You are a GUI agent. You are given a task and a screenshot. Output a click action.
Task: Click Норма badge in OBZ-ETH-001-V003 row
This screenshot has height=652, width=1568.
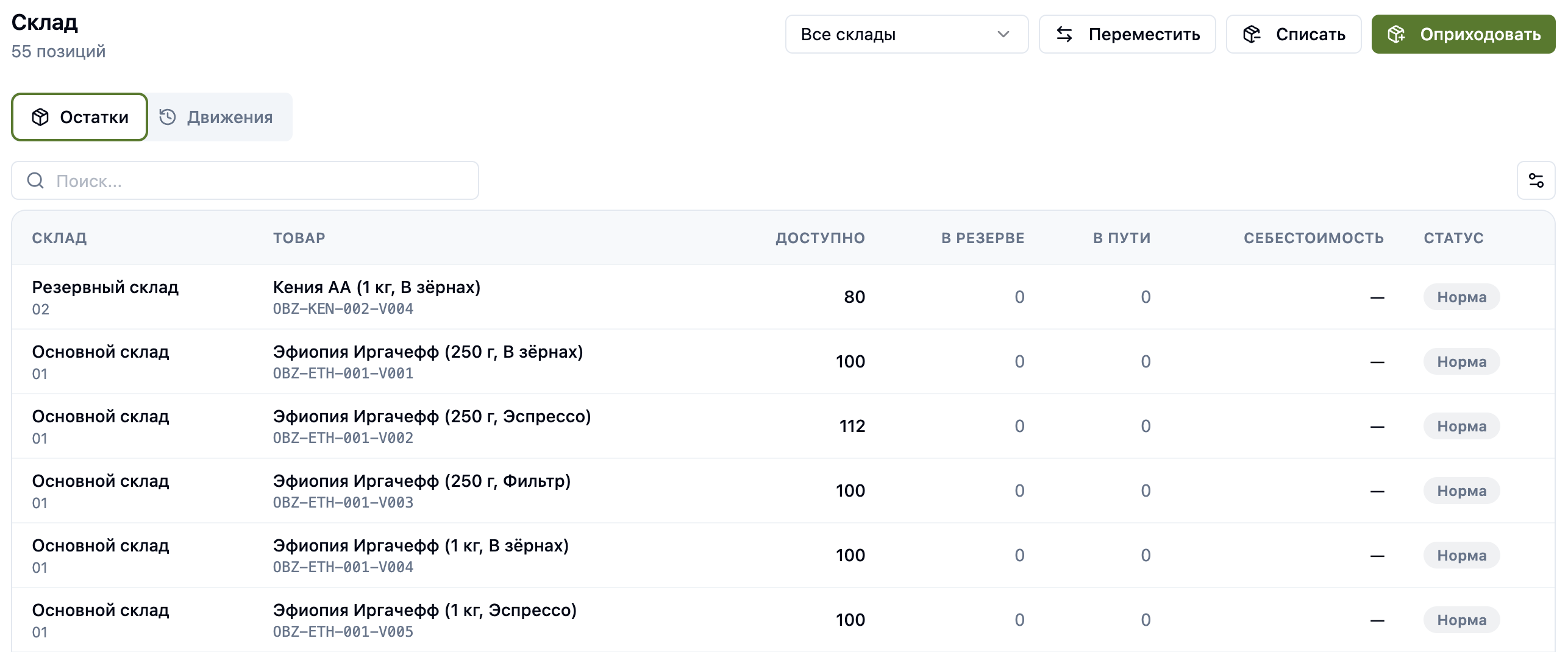(1461, 491)
